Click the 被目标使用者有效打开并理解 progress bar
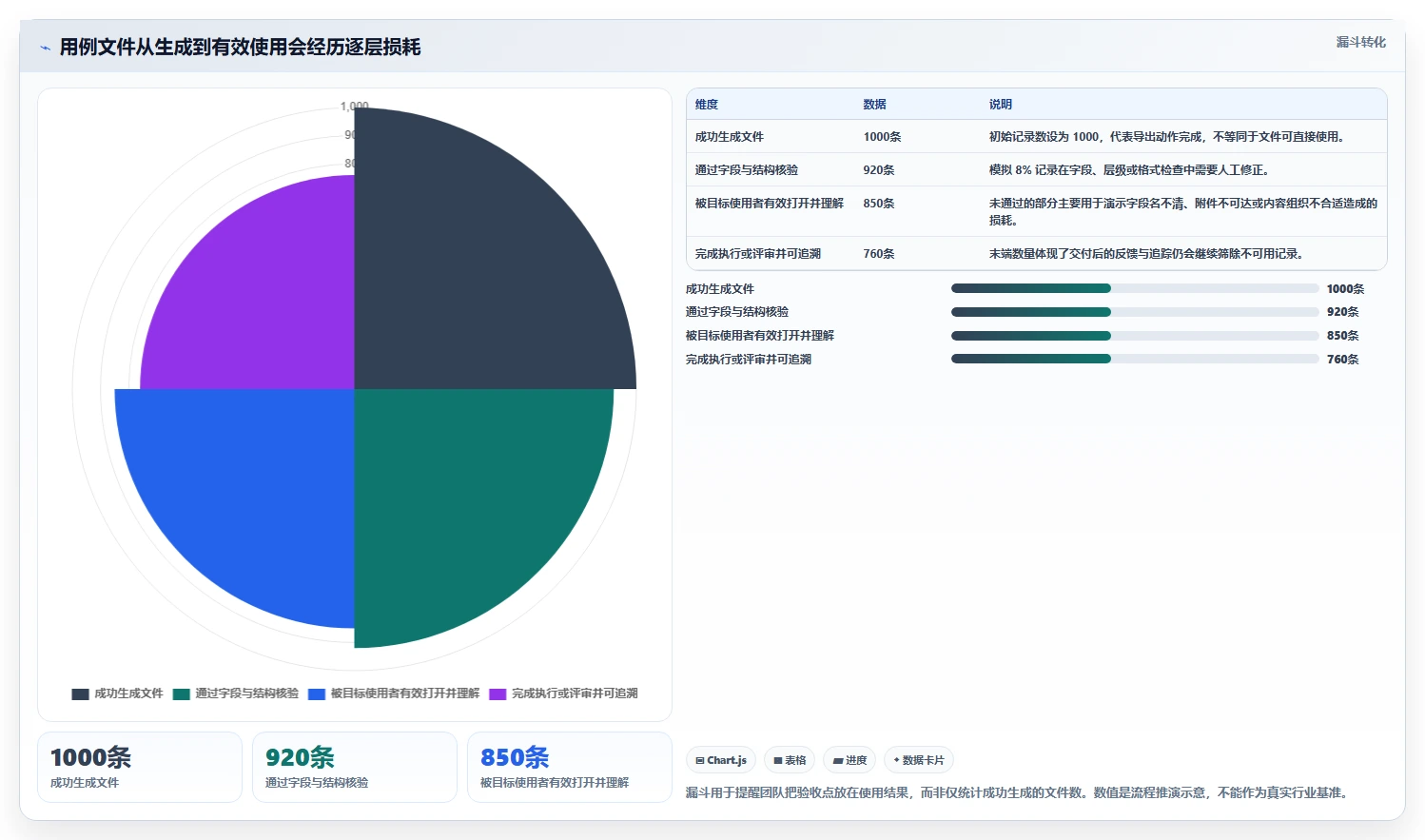This screenshot has height=840, width=1425. (1135, 336)
